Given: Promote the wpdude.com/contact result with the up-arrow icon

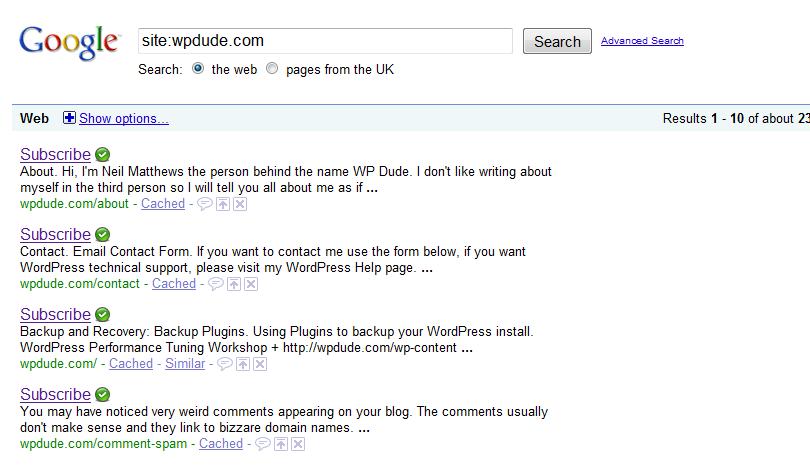Looking at the screenshot, I should click(x=234, y=284).
